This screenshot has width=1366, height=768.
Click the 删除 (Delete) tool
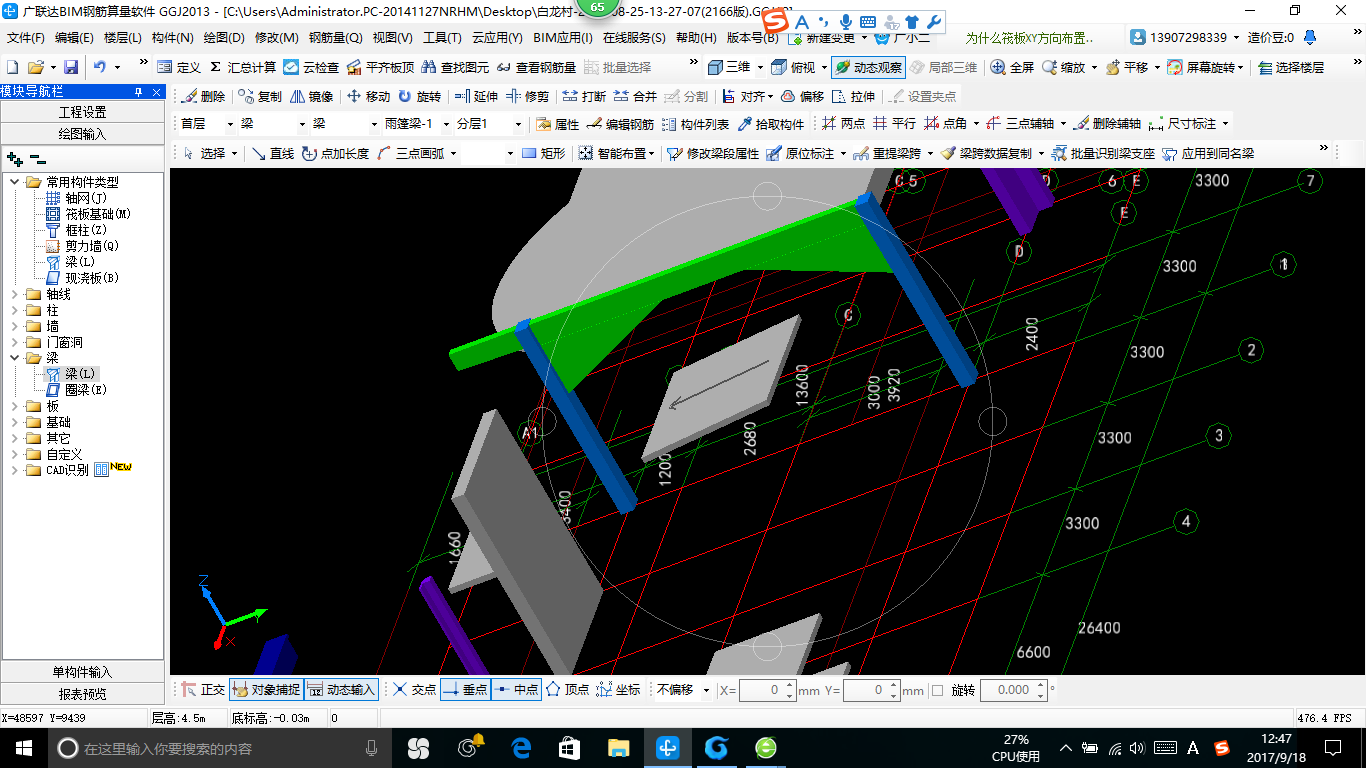point(204,97)
